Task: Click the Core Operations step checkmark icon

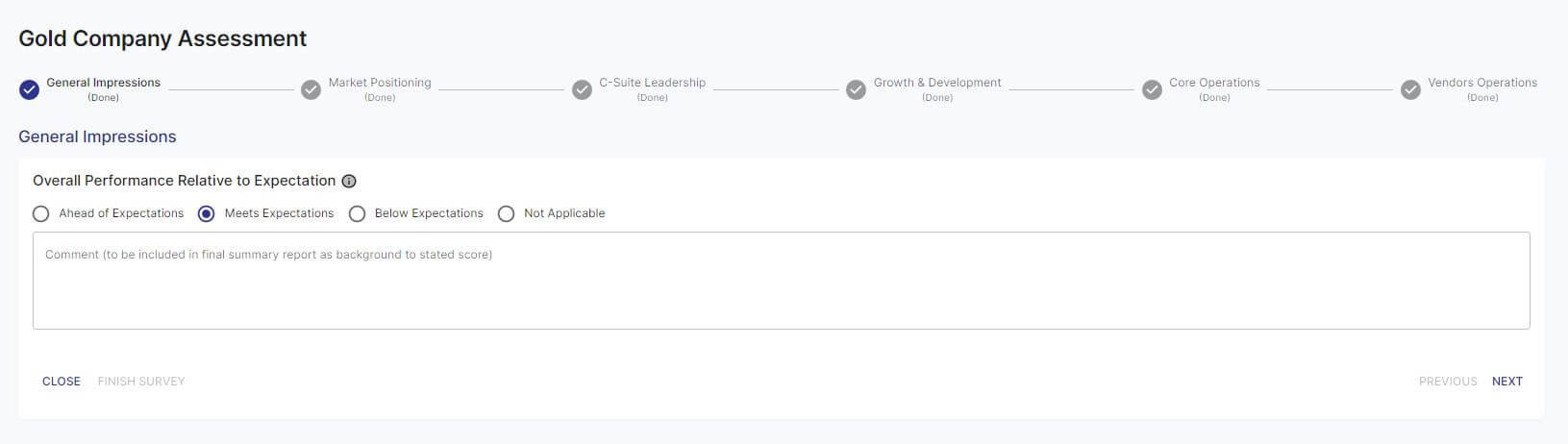Action: coord(1152,90)
